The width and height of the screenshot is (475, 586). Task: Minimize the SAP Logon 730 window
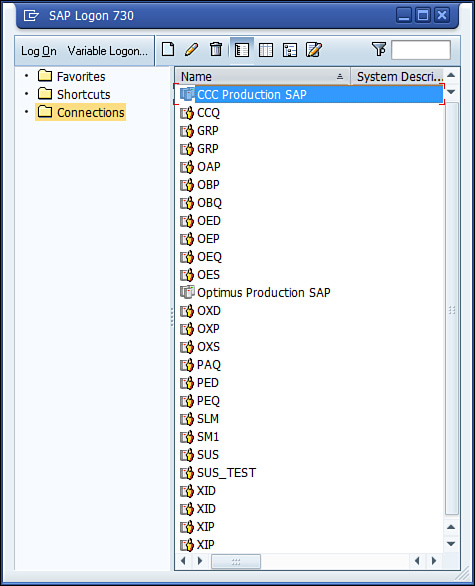click(404, 15)
